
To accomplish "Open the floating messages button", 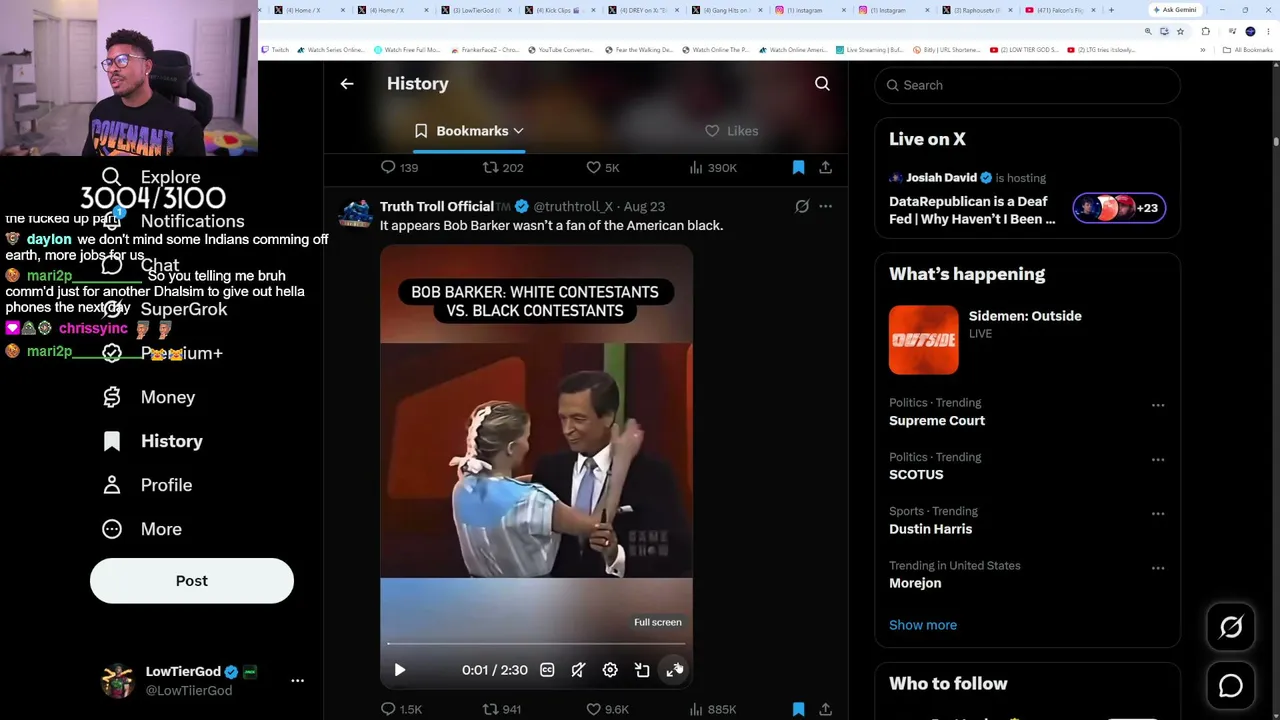I will click(1231, 685).
